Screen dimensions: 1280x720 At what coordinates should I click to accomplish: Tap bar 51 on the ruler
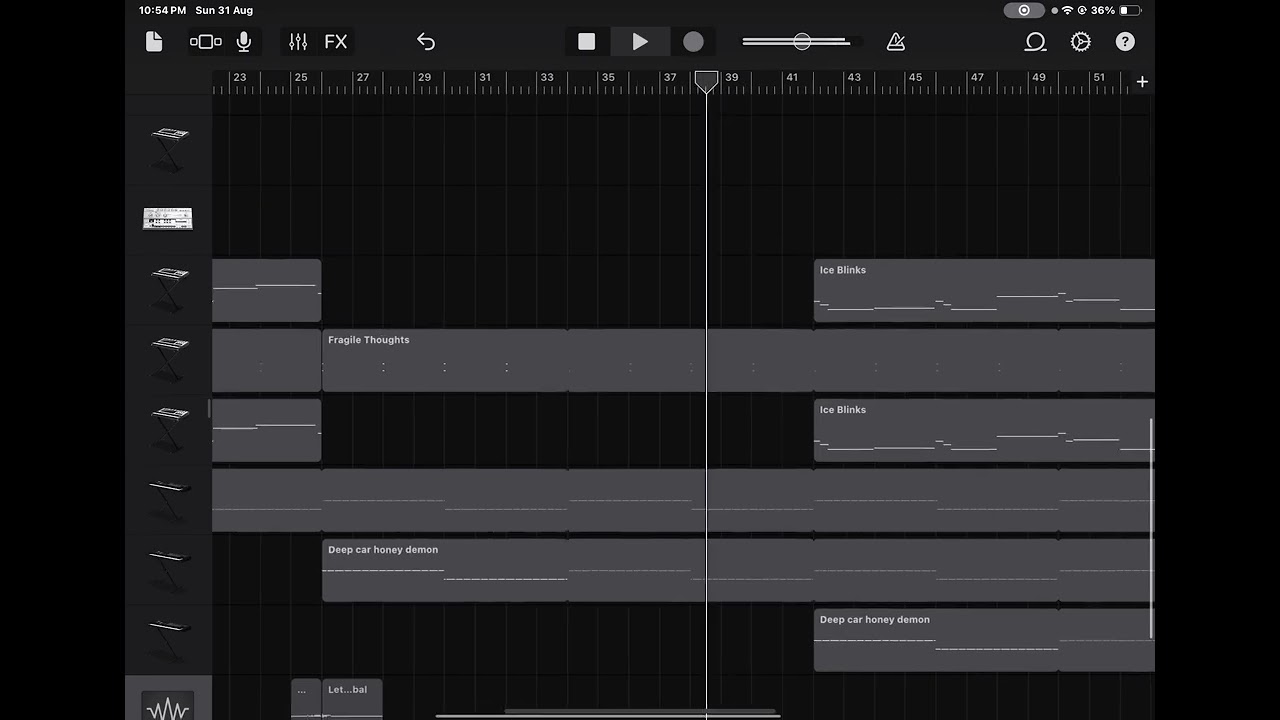coord(1099,77)
